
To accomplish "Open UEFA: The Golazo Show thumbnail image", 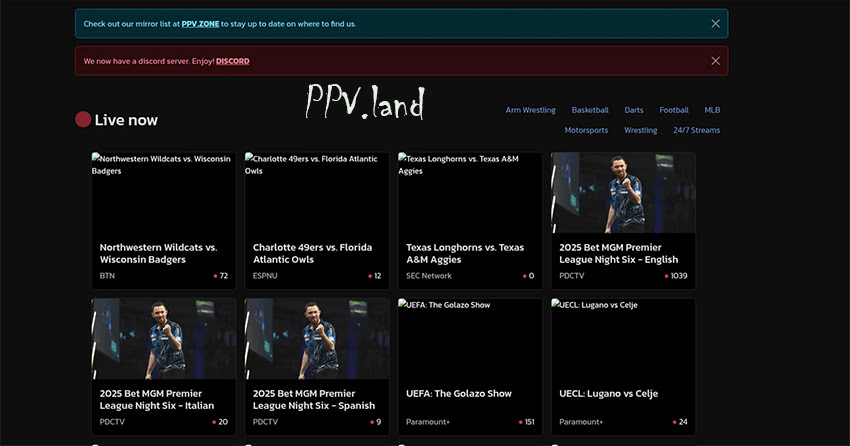I will (470, 339).
